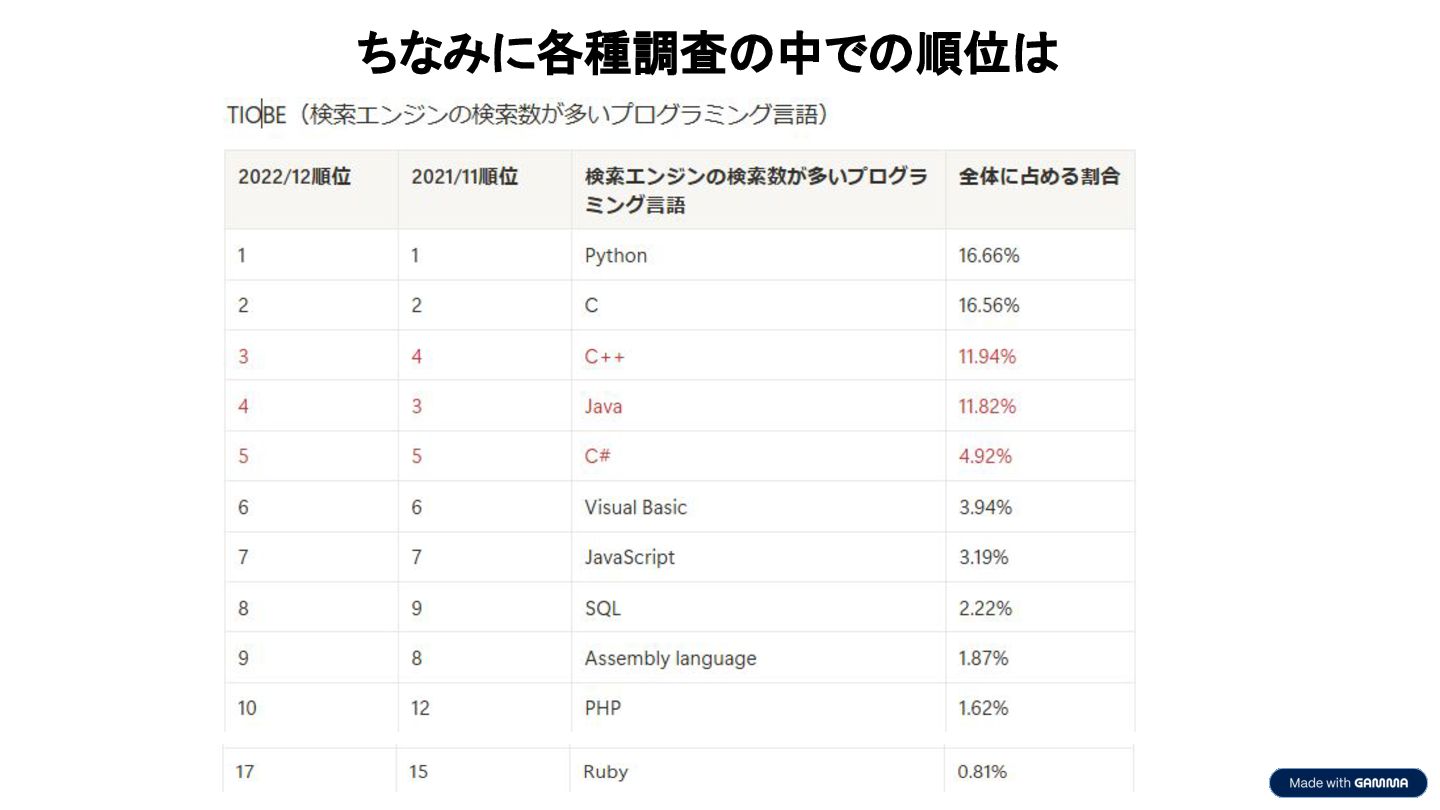Image resolution: width=1440 pixels, height=810 pixels.
Task: Select the 2022/12順位 column header
Action: (x=294, y=177)
